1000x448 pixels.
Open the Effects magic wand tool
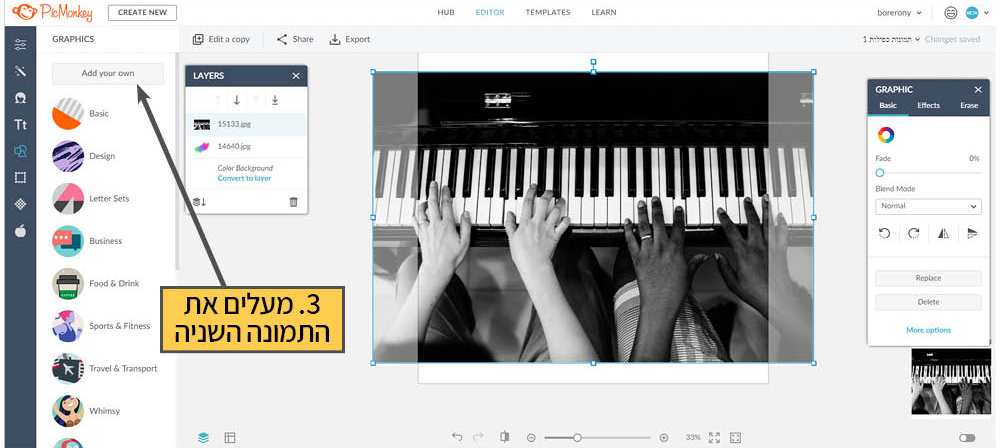[20, 71]
